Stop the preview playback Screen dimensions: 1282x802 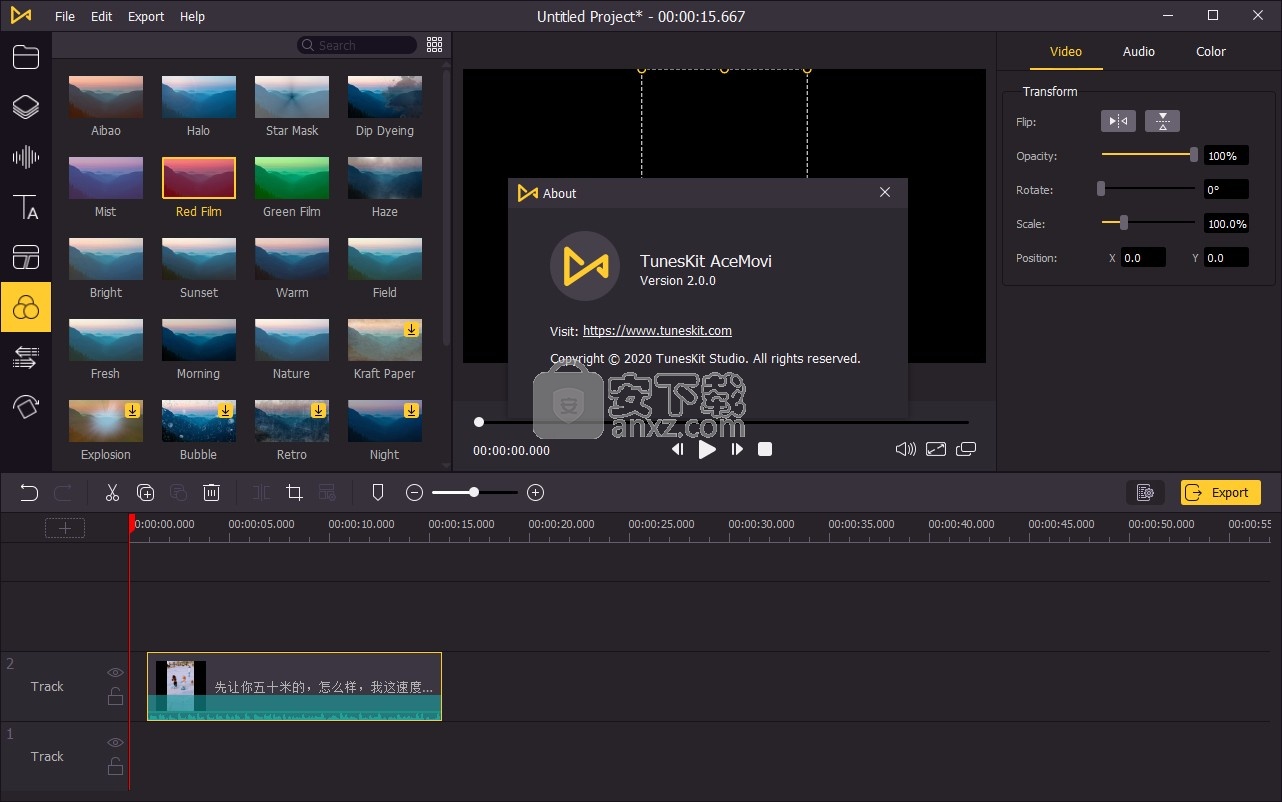click(x=765, y=449)
